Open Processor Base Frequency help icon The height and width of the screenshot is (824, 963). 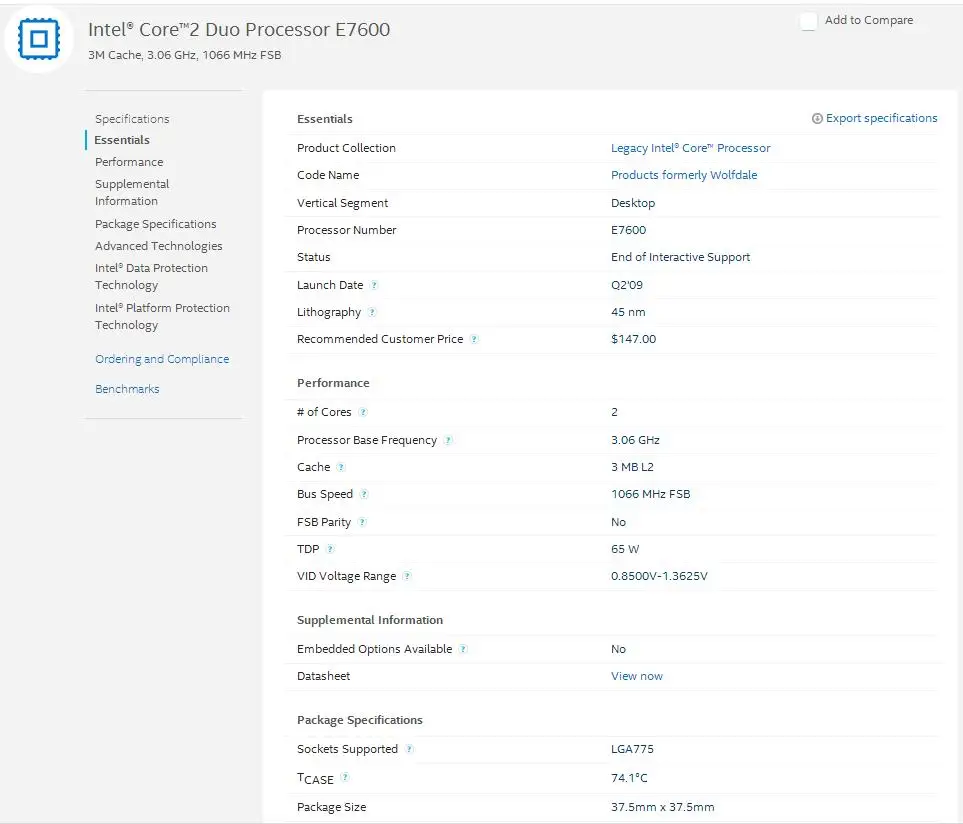pyautogui.click(x=448, y=440)
